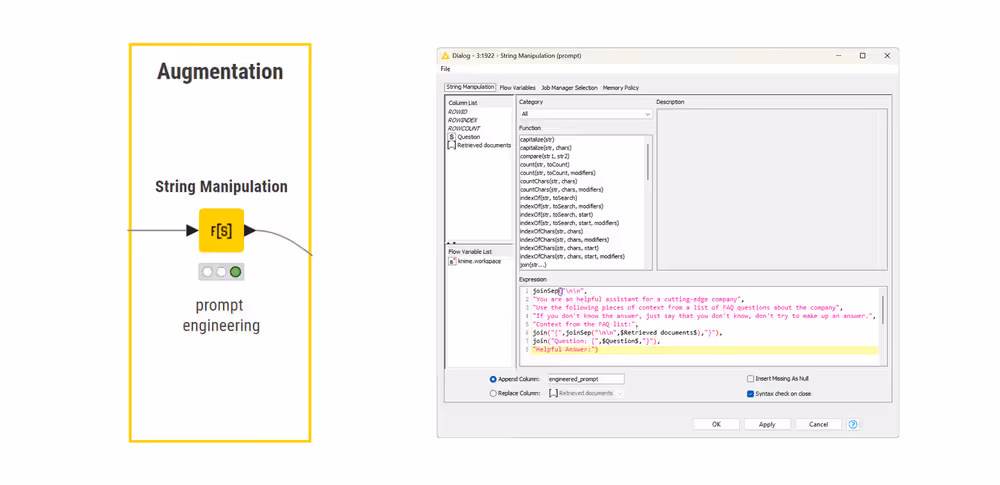This screenshot has height=485, width=1000.
Task: Open the File menu
Action: [x=446, y=70]
